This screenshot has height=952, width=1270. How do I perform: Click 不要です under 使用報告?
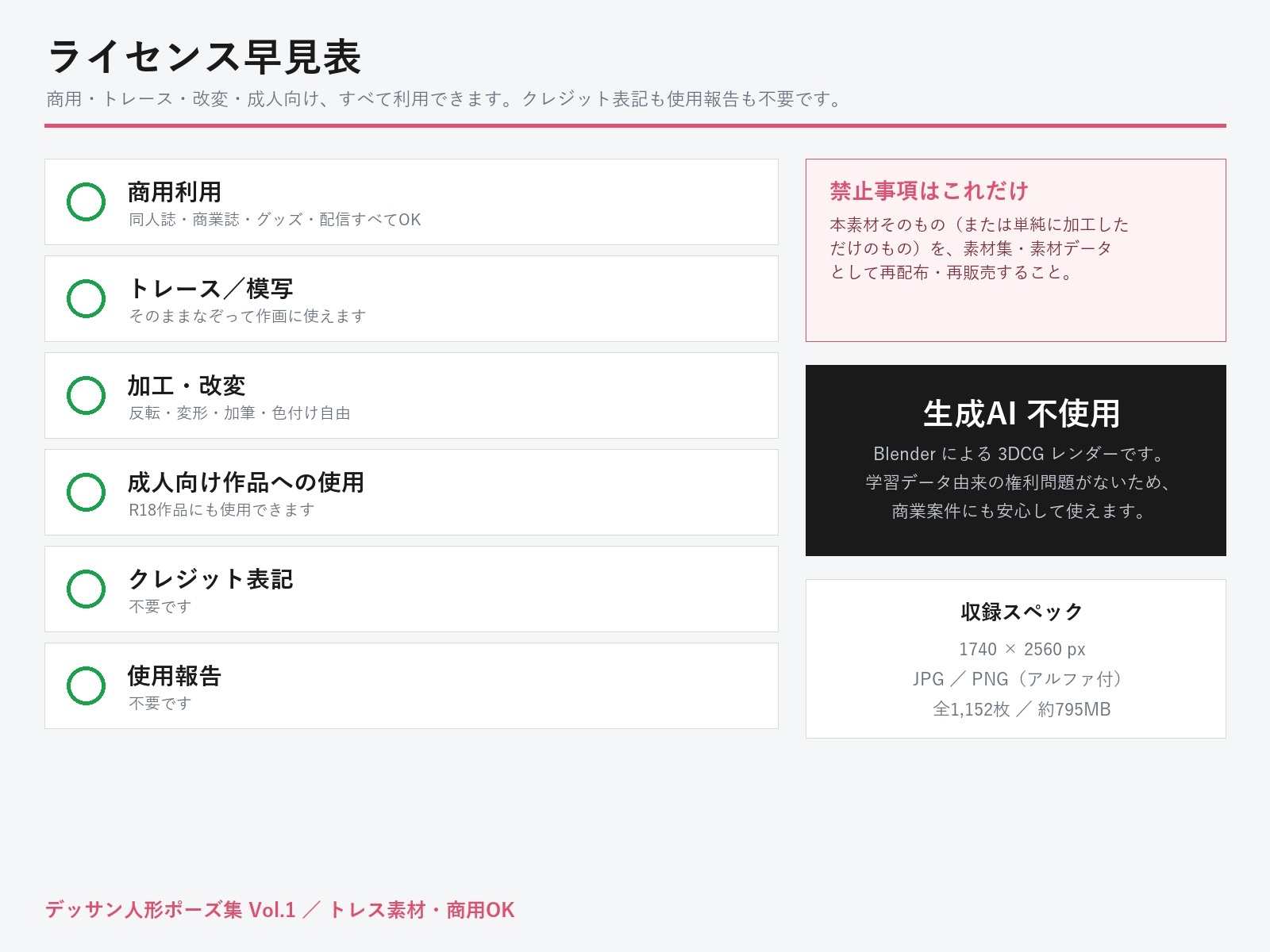[160, 704]
